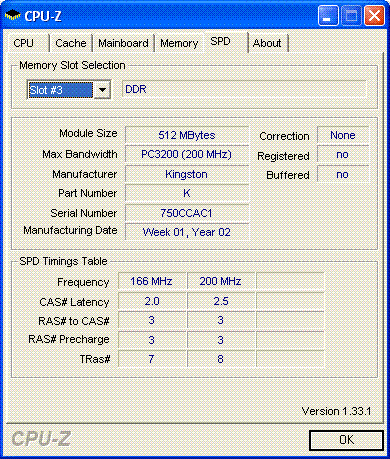Click the DDR memory type field
Image resolution: width=390 pixels, height=459 pixels.
[244, 89]
